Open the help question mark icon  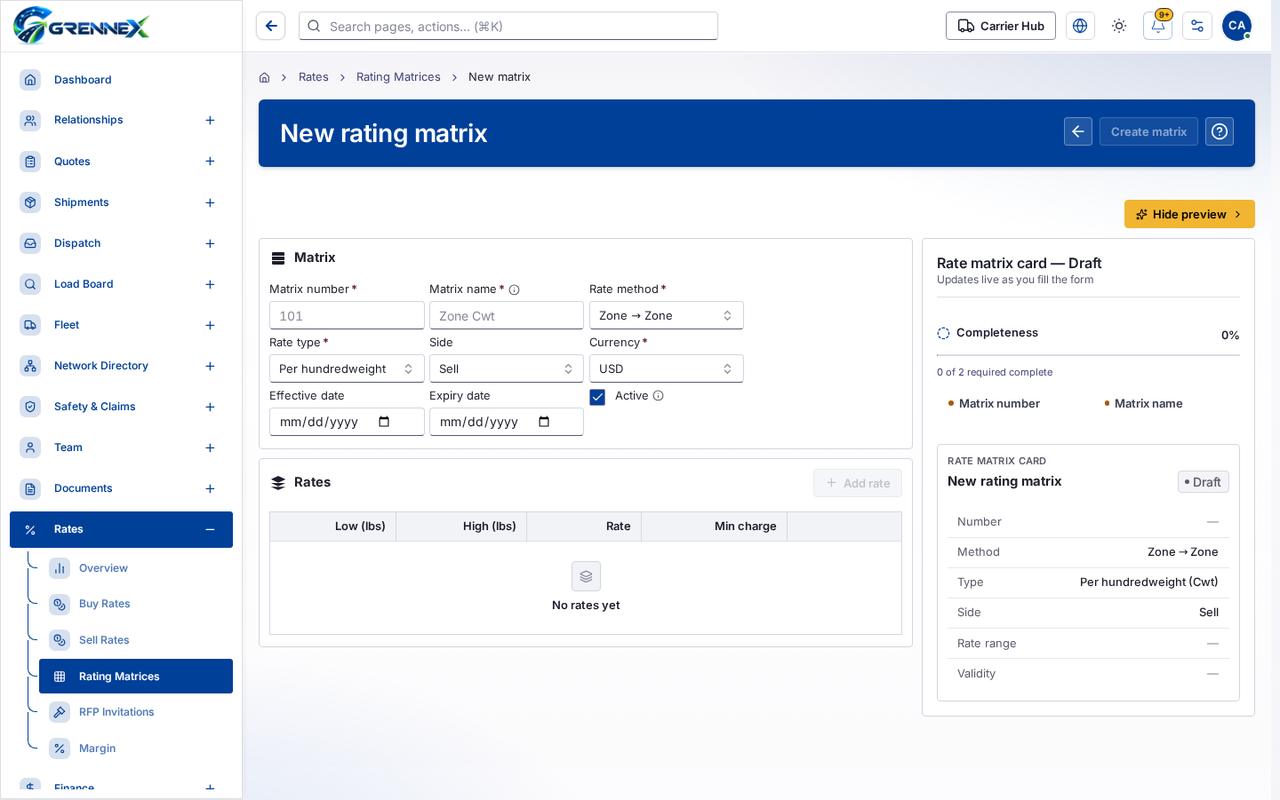click(1219, 131)
